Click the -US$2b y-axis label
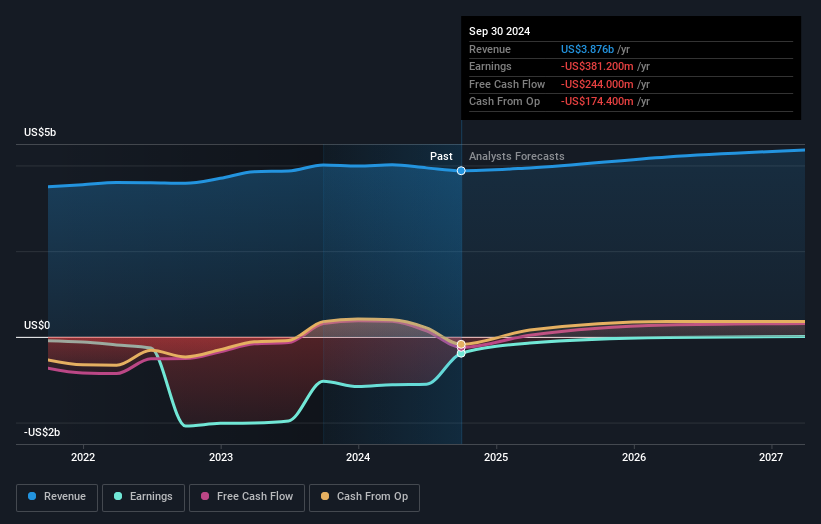 tap(42, 432)
